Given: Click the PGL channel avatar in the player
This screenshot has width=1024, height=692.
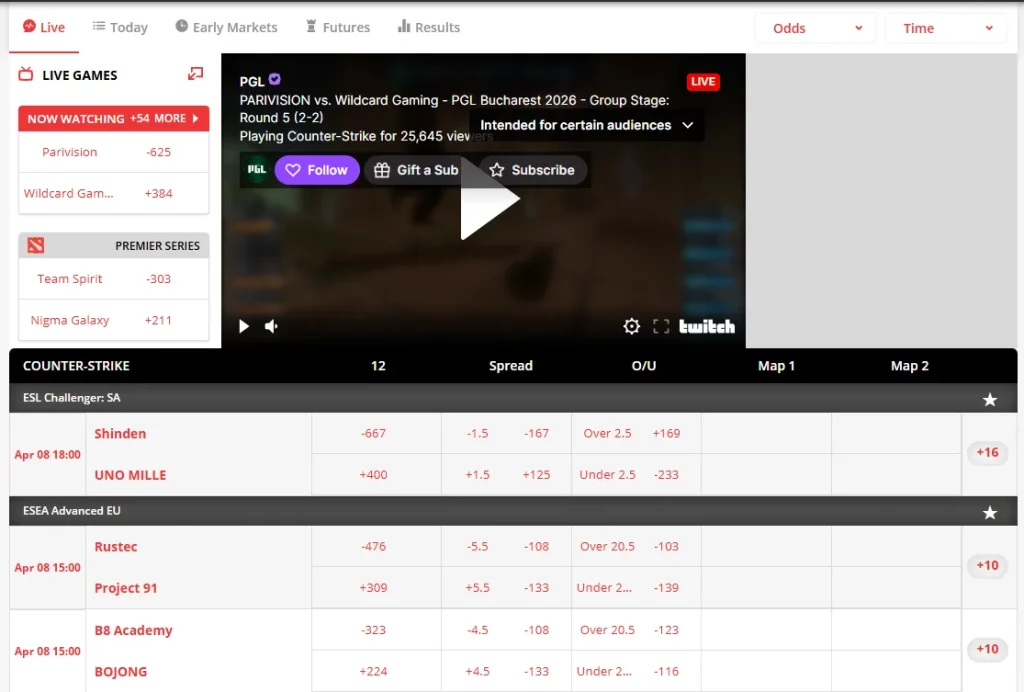Looking at the screenshot, I should (x=256, y=170).
